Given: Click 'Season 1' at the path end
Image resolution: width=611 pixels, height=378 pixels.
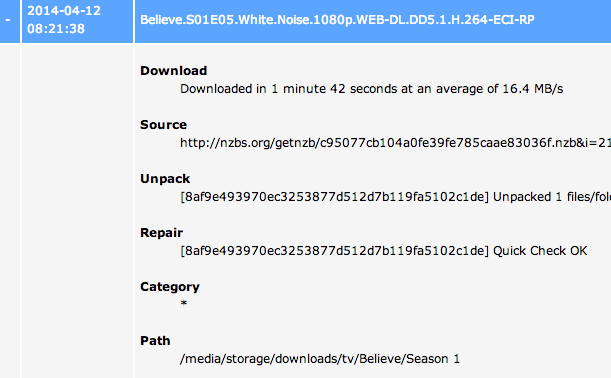Looking at the screenshot, I should [x=433, y=359].
